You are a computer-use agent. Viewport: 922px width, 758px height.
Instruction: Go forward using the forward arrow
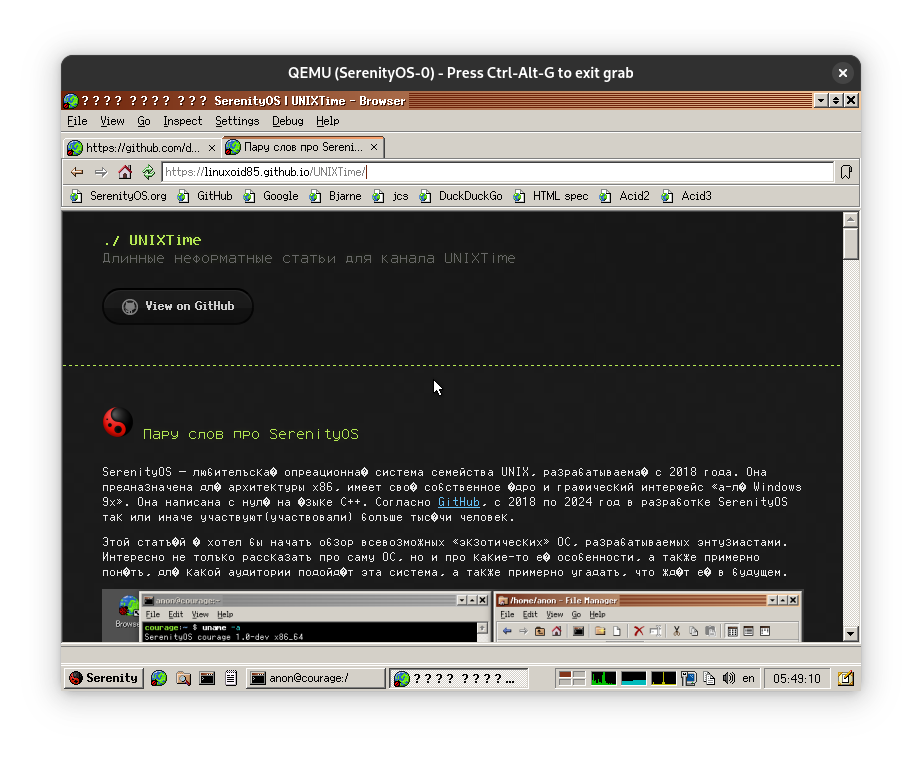click(x=101, y=172)
